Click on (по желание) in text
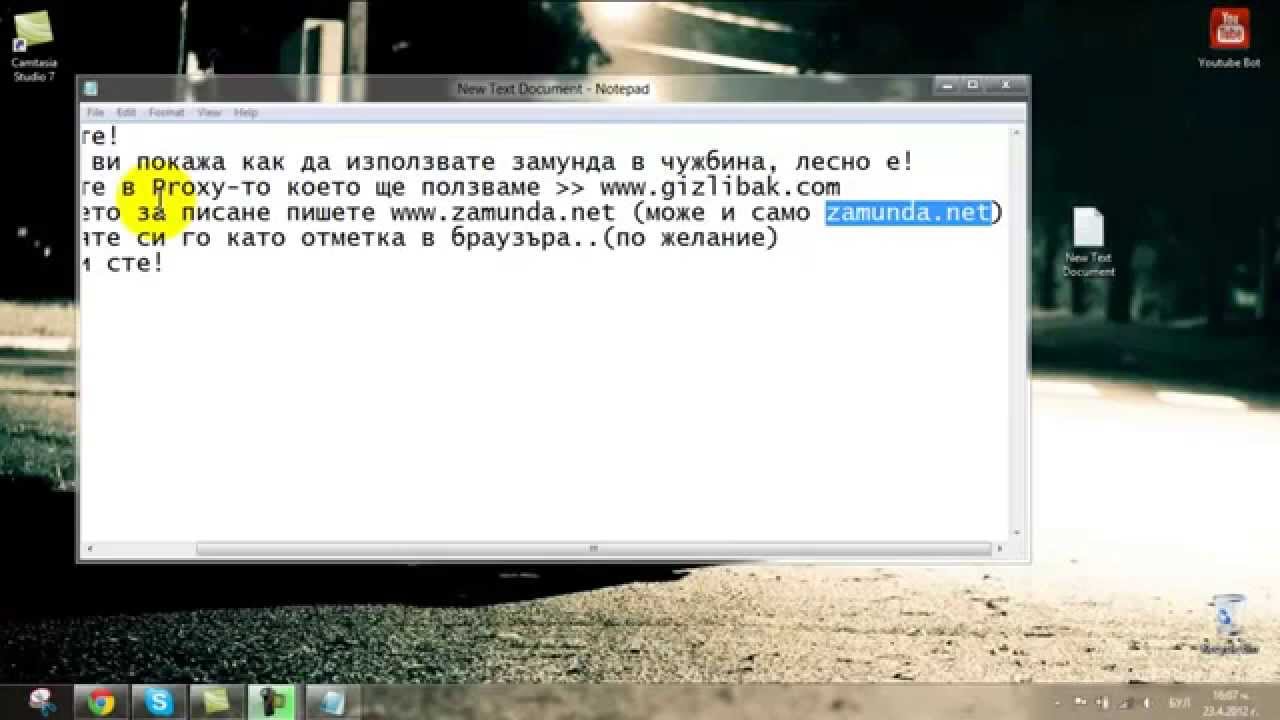 [690, 238]
